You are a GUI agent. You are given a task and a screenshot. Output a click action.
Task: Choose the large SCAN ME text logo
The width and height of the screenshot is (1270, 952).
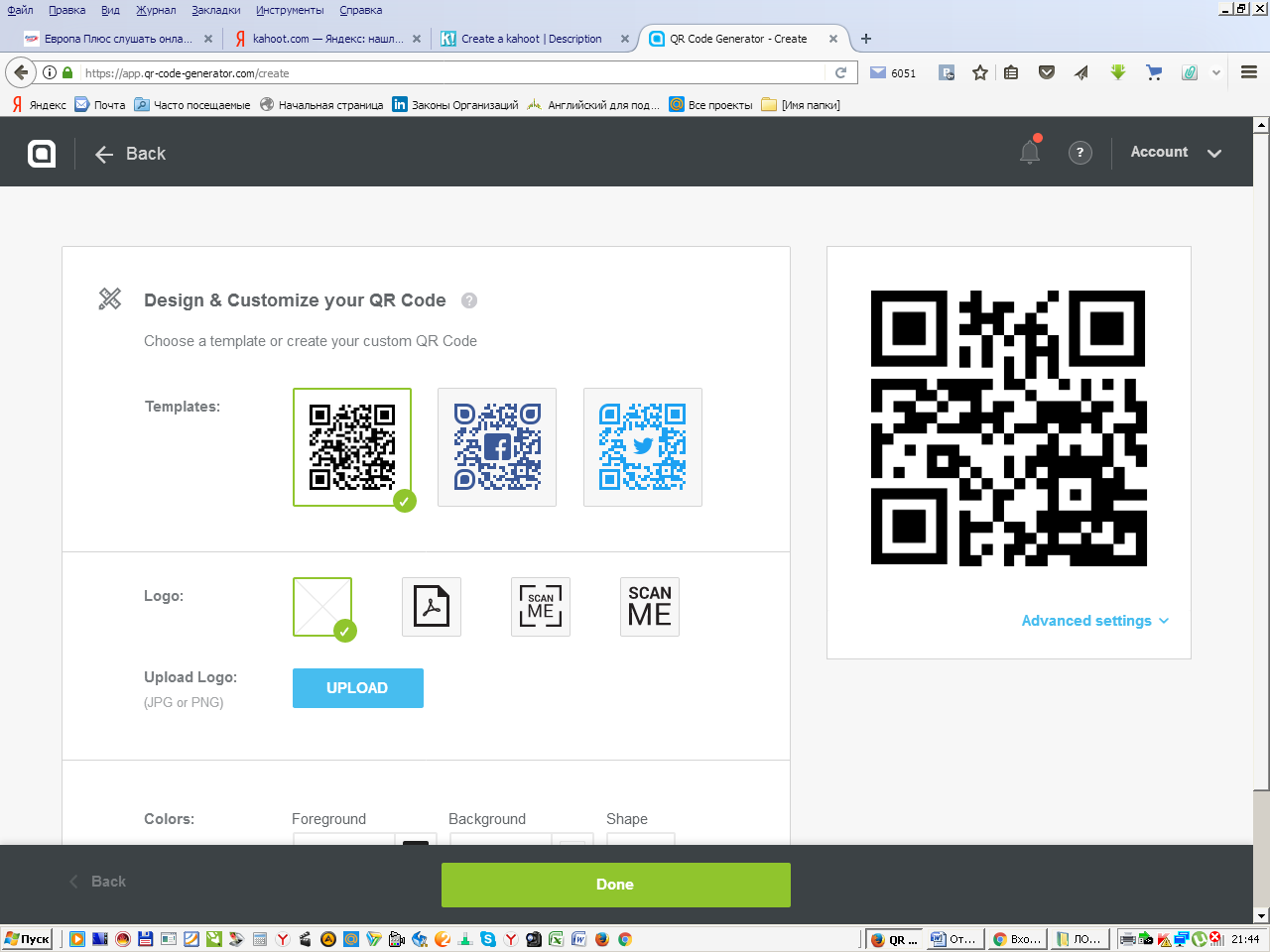(x=650, y=607)
